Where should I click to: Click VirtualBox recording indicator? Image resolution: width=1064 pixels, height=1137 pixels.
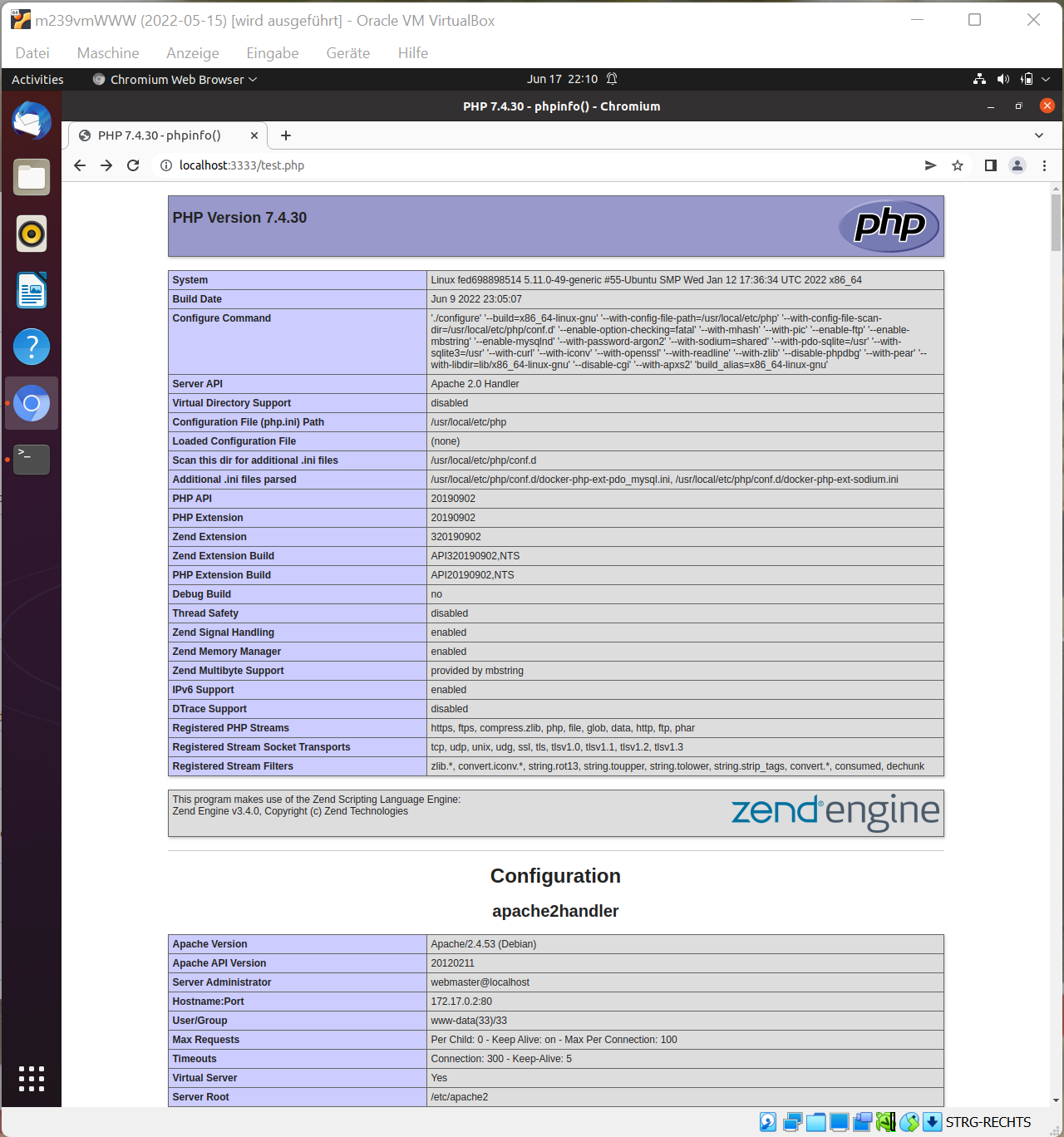coord(863,1122)
